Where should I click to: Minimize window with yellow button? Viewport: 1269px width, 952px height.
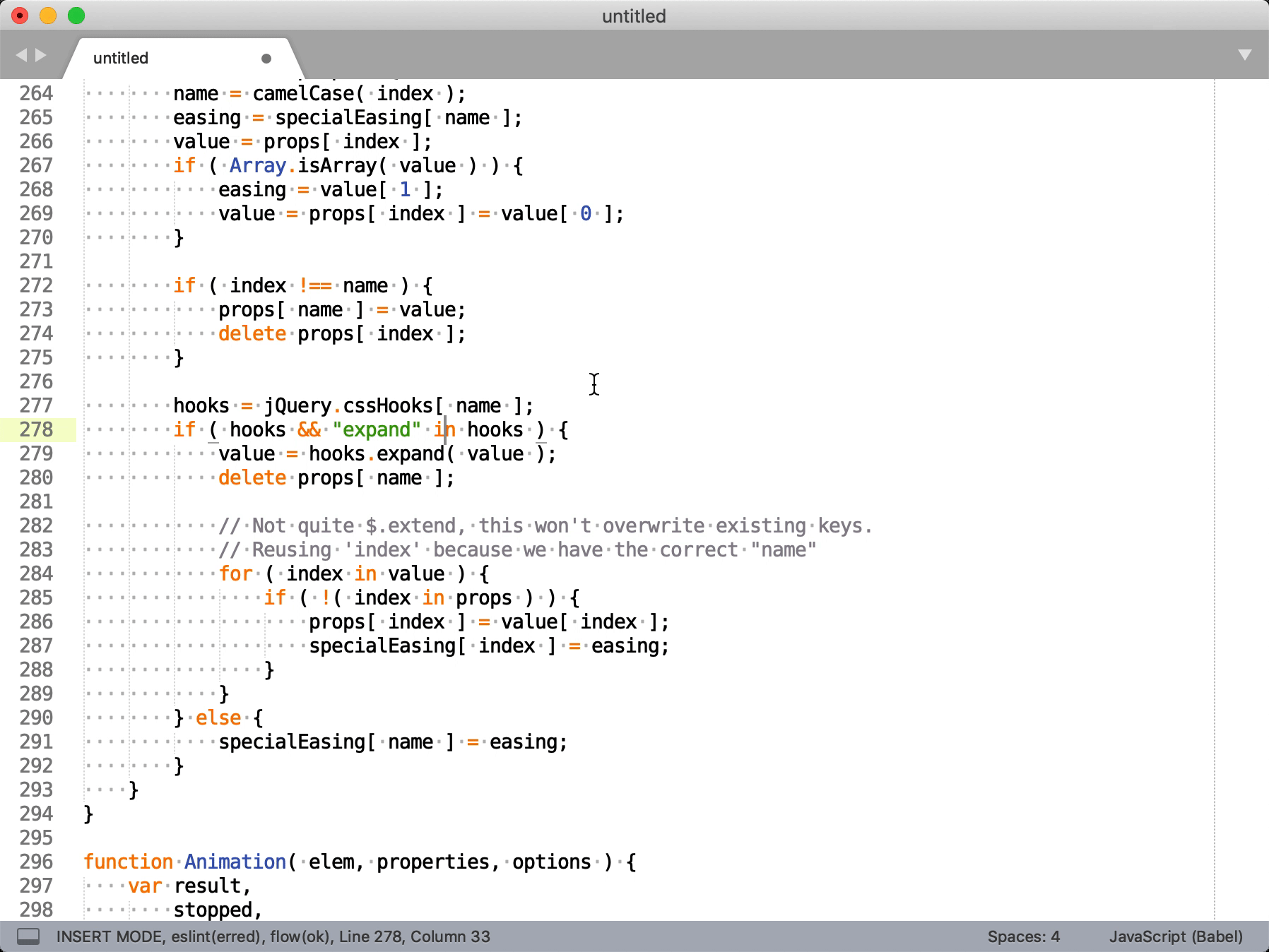(x=48, y=15)
